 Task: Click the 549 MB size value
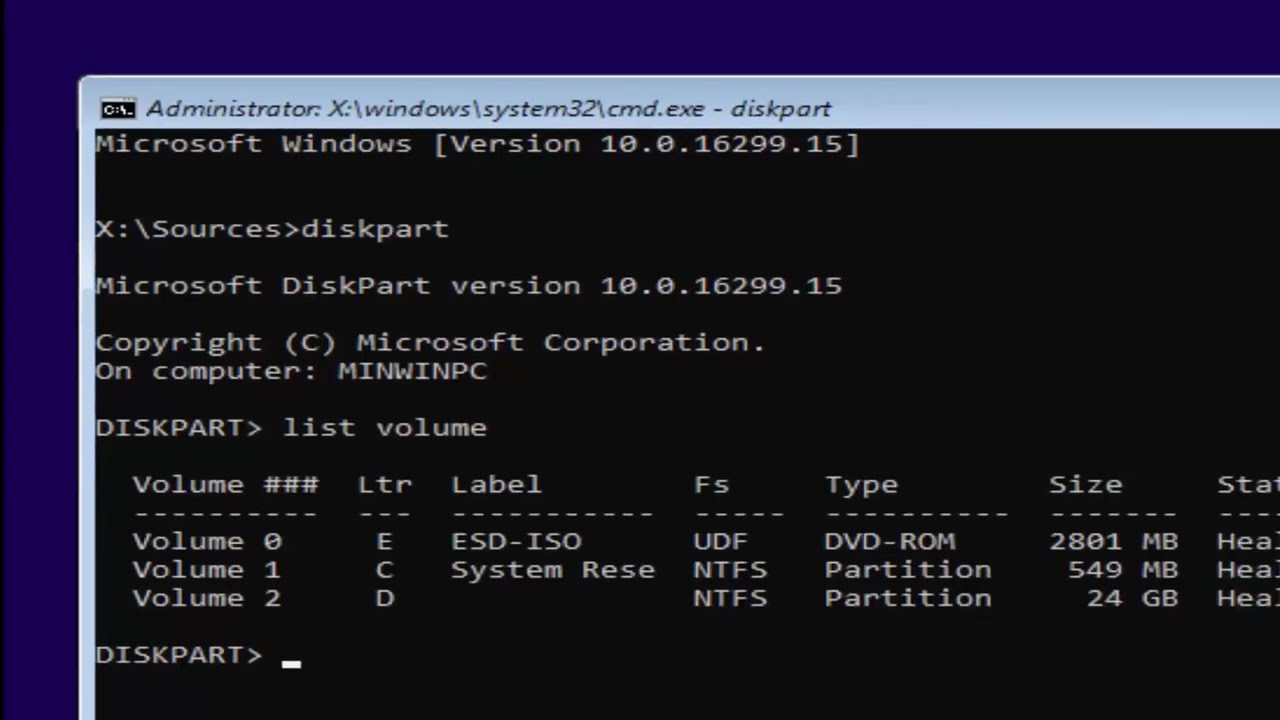[1123, 569]
